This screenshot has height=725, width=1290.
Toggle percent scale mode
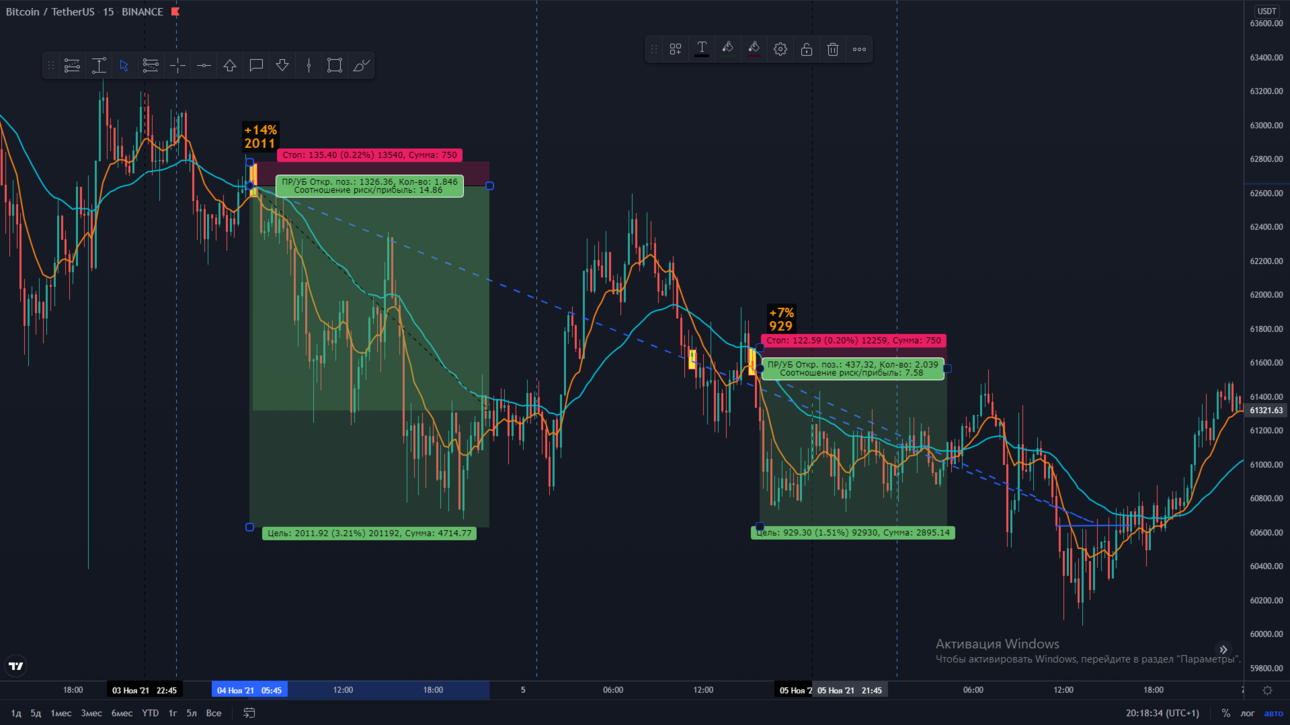coord(1226,713)
